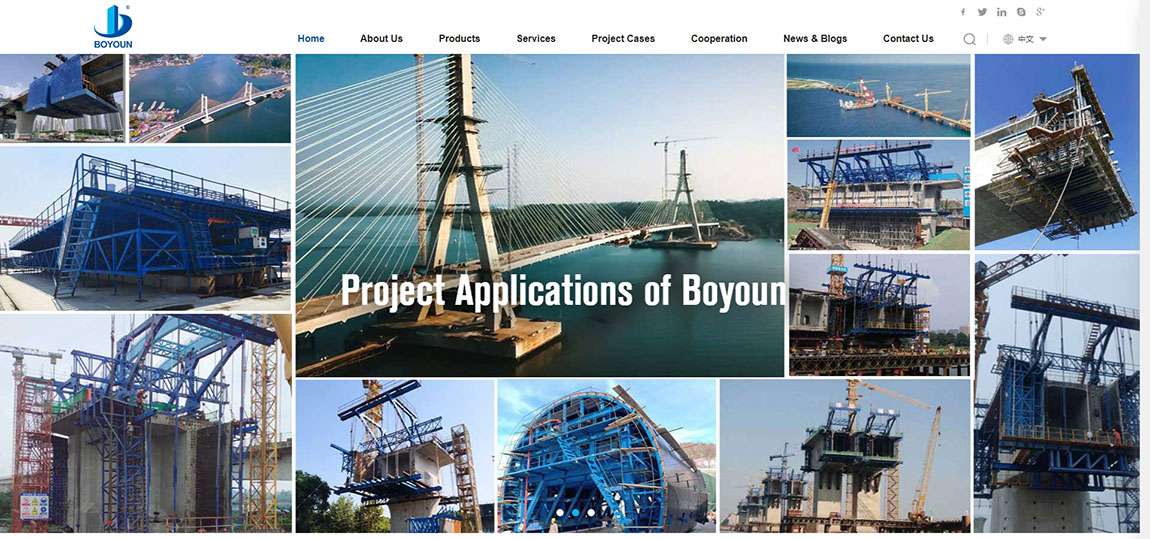The width and height of the screenshot is (1150, 539).
Task: Open the Skype contact icon
Action: (1021, 12)
